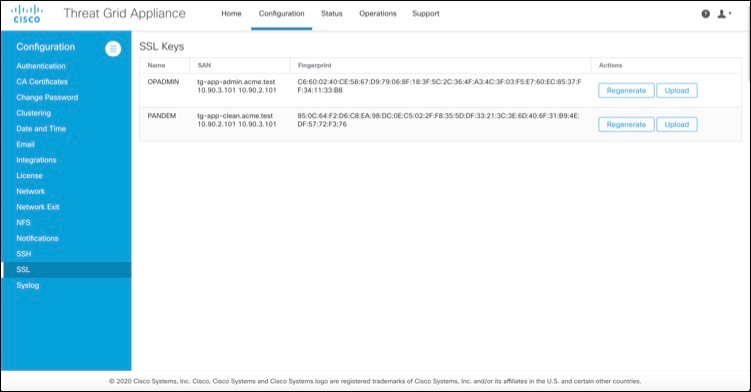The width and height of the screenshot is (751, 392).
Task: Open the user account dropdown
Action: click(724, 14)
